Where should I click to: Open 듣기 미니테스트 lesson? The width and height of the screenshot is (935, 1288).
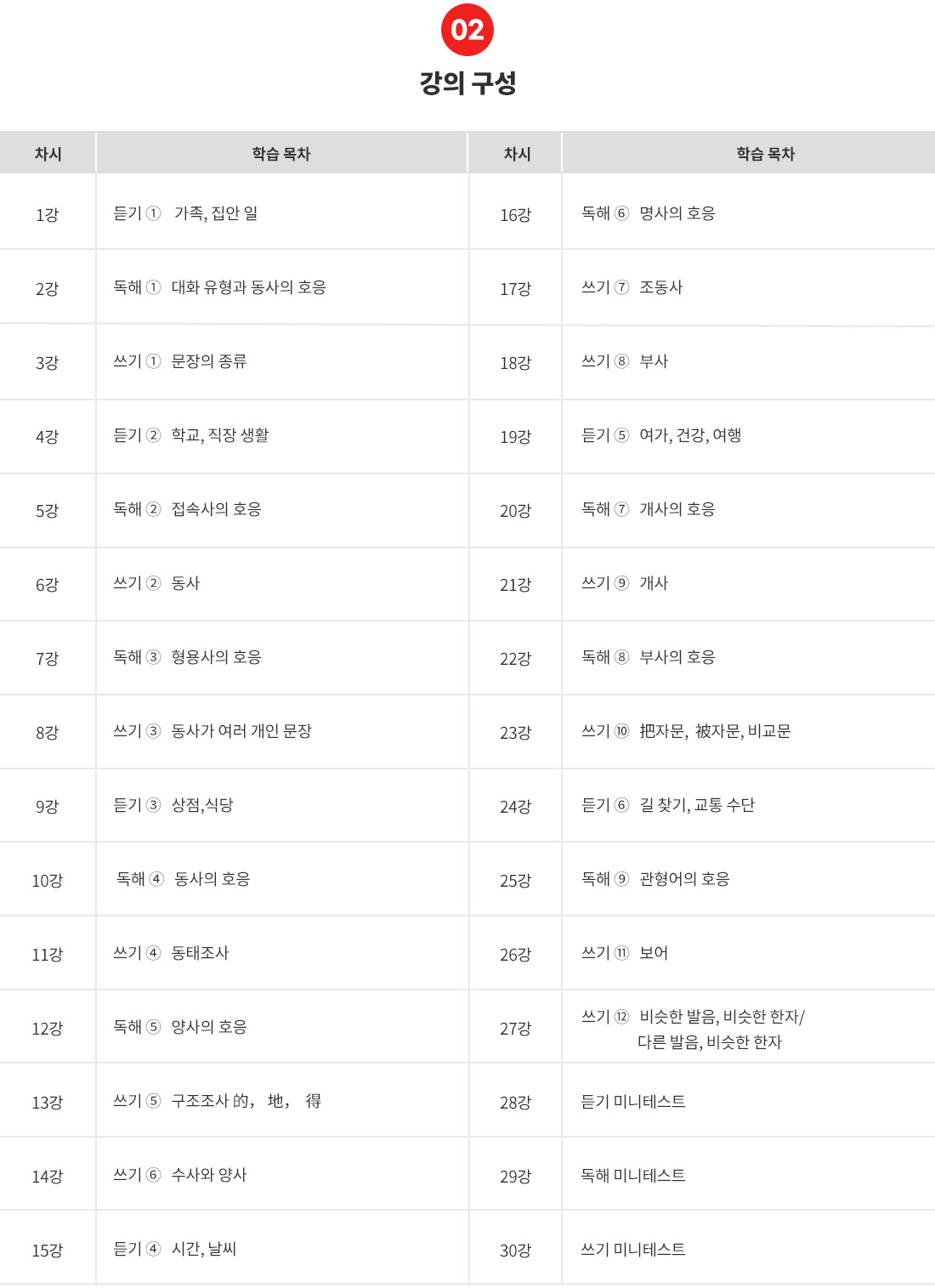click(x=633, y=1102)
